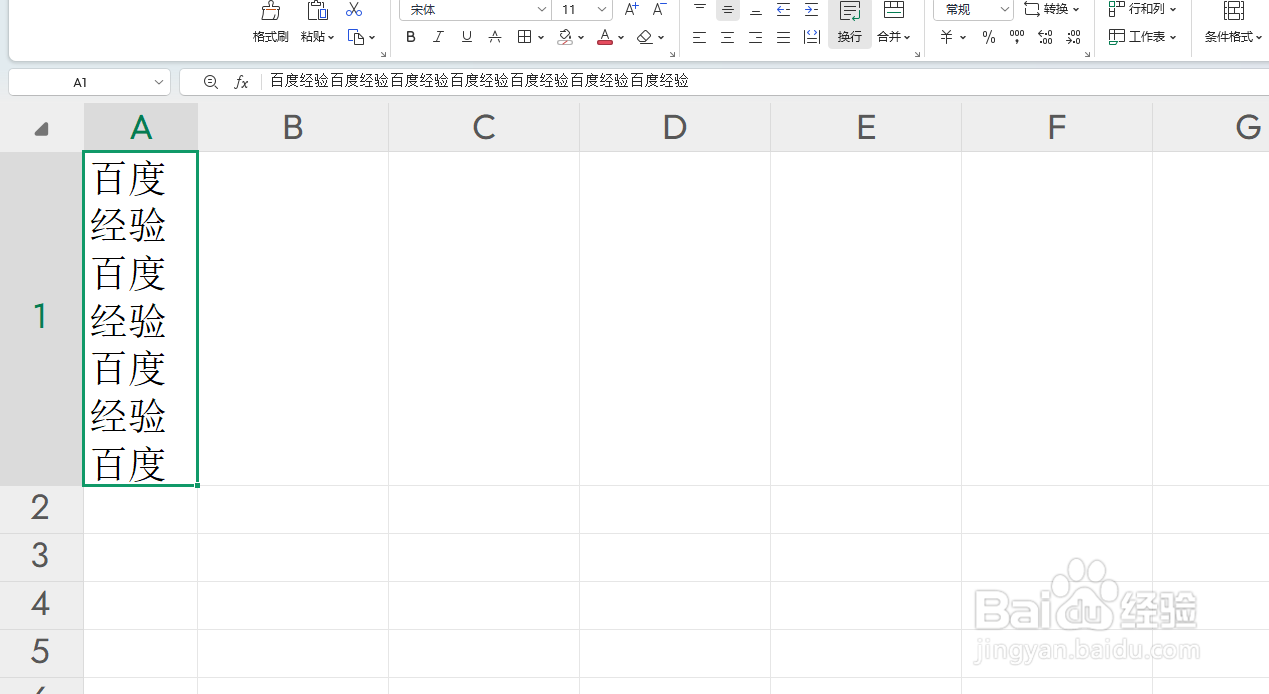Toggle Bold formatting
The height and width of the screenshot is (694, 1269).
pos(411,37)
